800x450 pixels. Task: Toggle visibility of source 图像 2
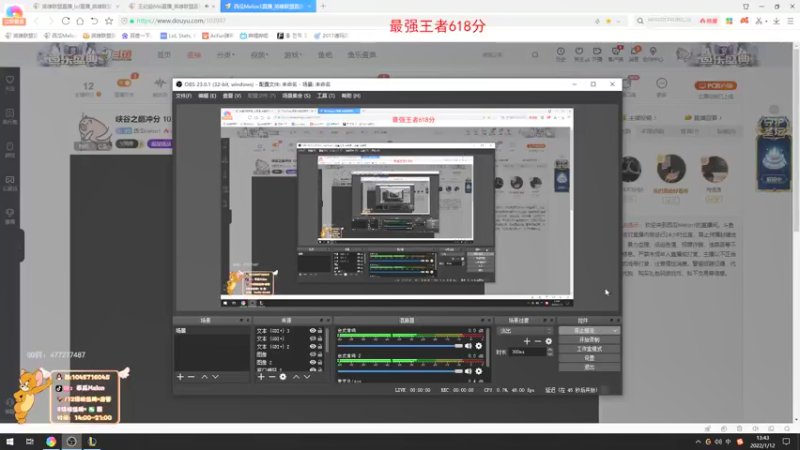313,362
